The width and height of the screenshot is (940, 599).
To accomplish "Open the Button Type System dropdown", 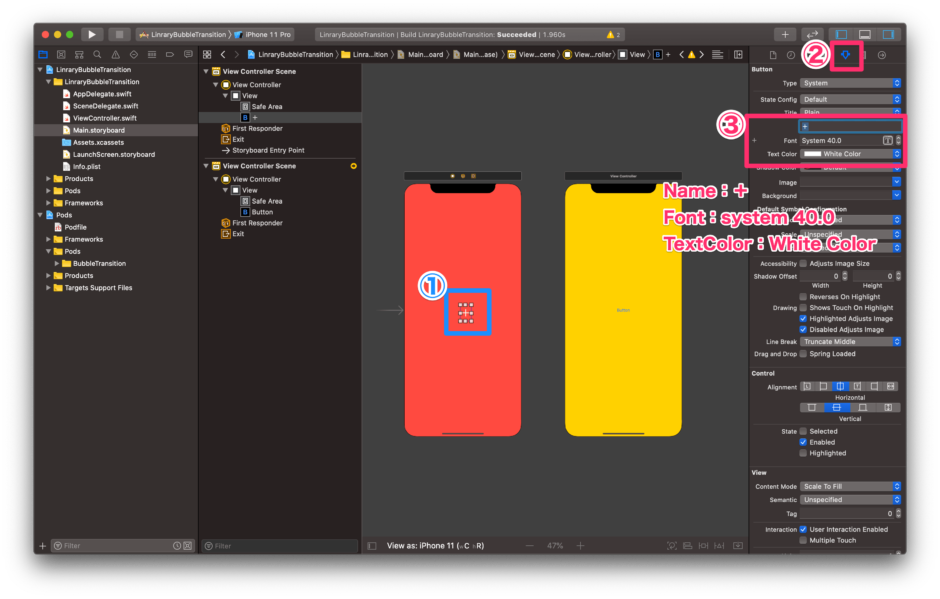I will coord(850,82).
